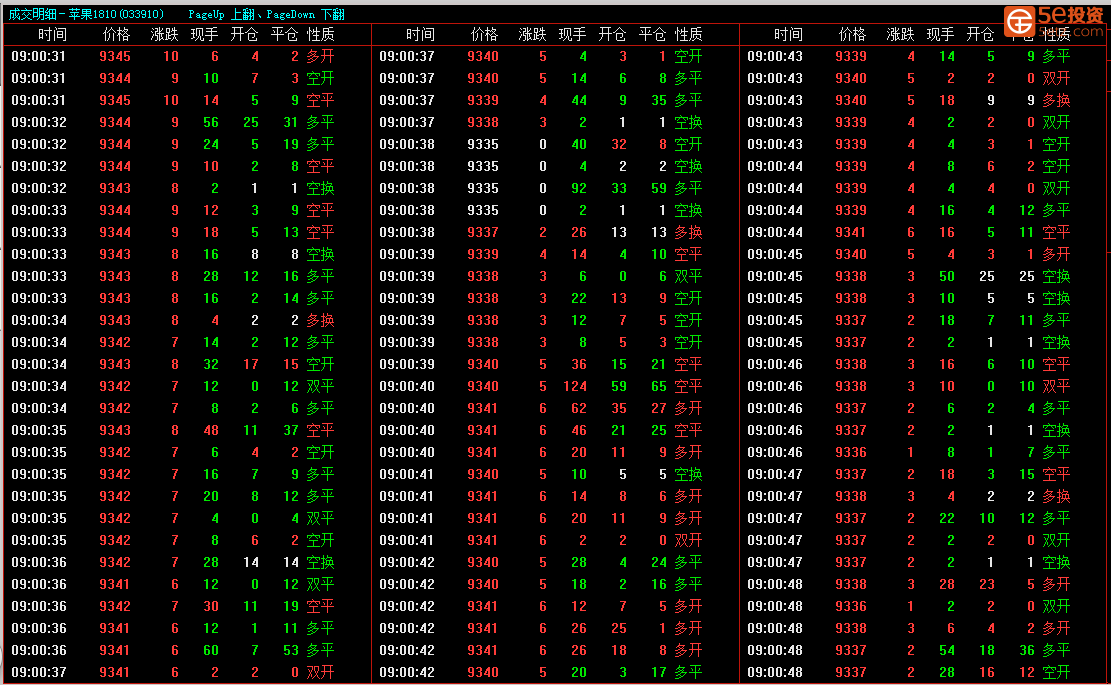Screen dimensions: 1111x685
Task: Click 现手 value 54 in the 09:00:48 多平 row
Action: pyautogui.click(x=947, y=650)
